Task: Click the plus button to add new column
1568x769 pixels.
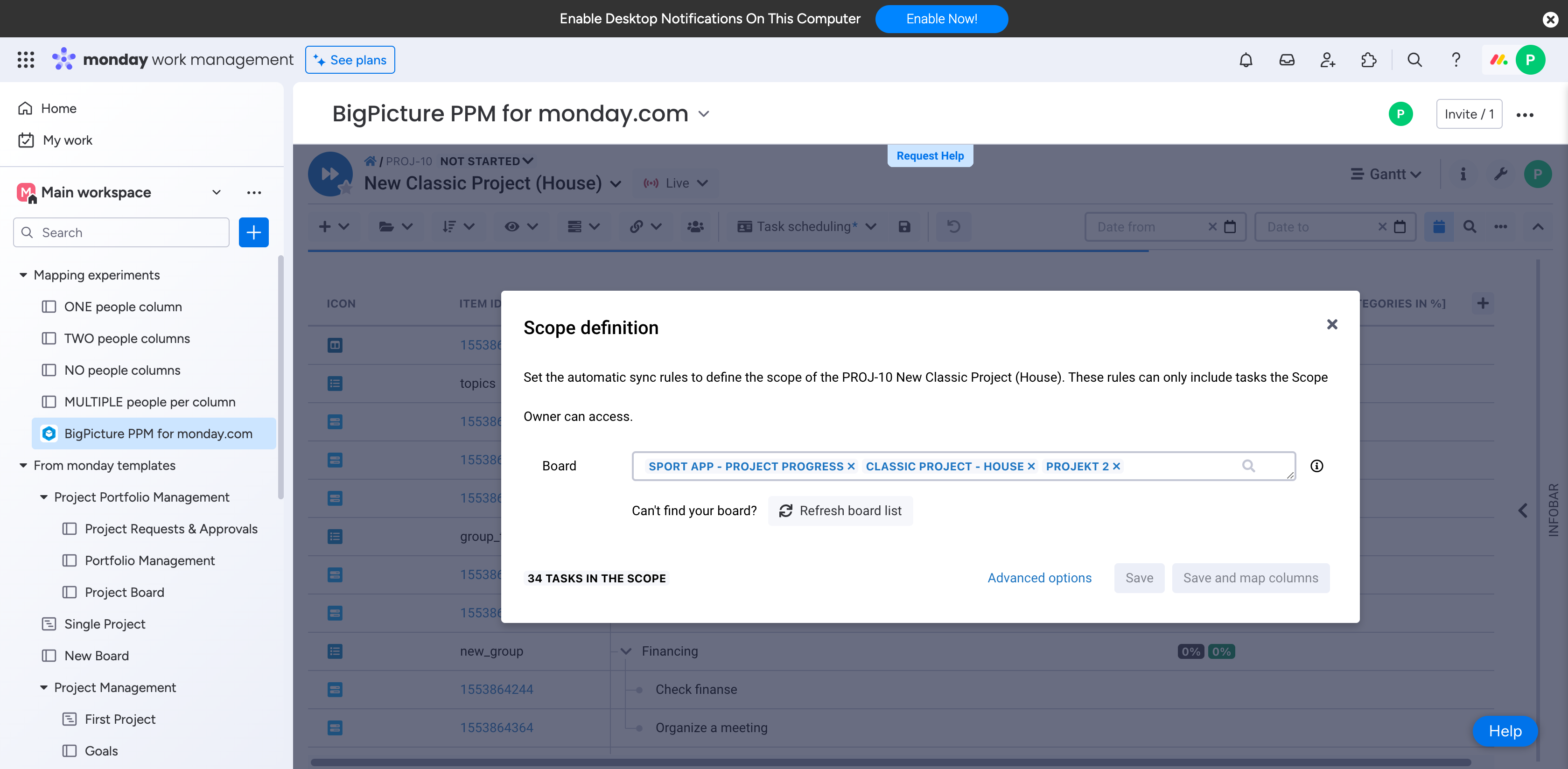Action: (x=1483, y=303)
